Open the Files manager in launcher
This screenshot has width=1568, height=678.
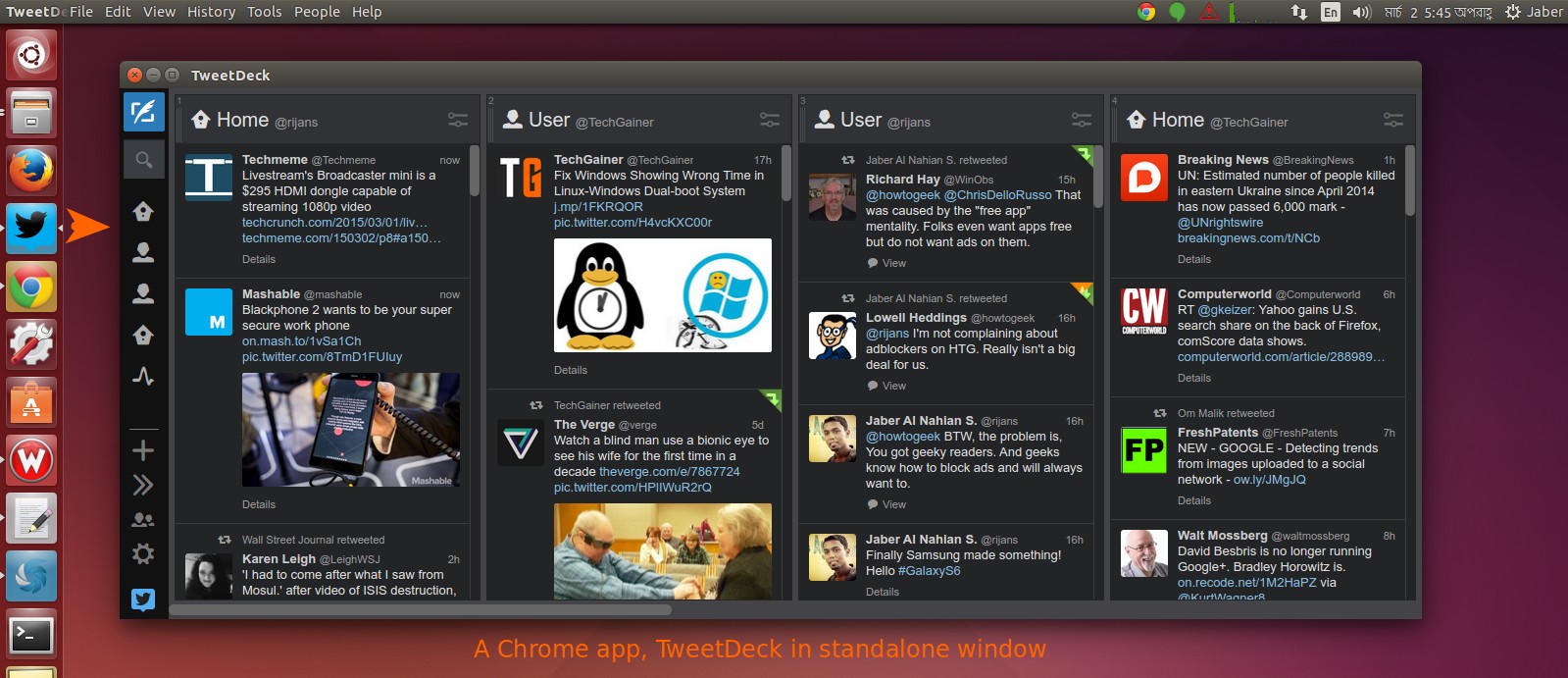(x=31, y=112)
